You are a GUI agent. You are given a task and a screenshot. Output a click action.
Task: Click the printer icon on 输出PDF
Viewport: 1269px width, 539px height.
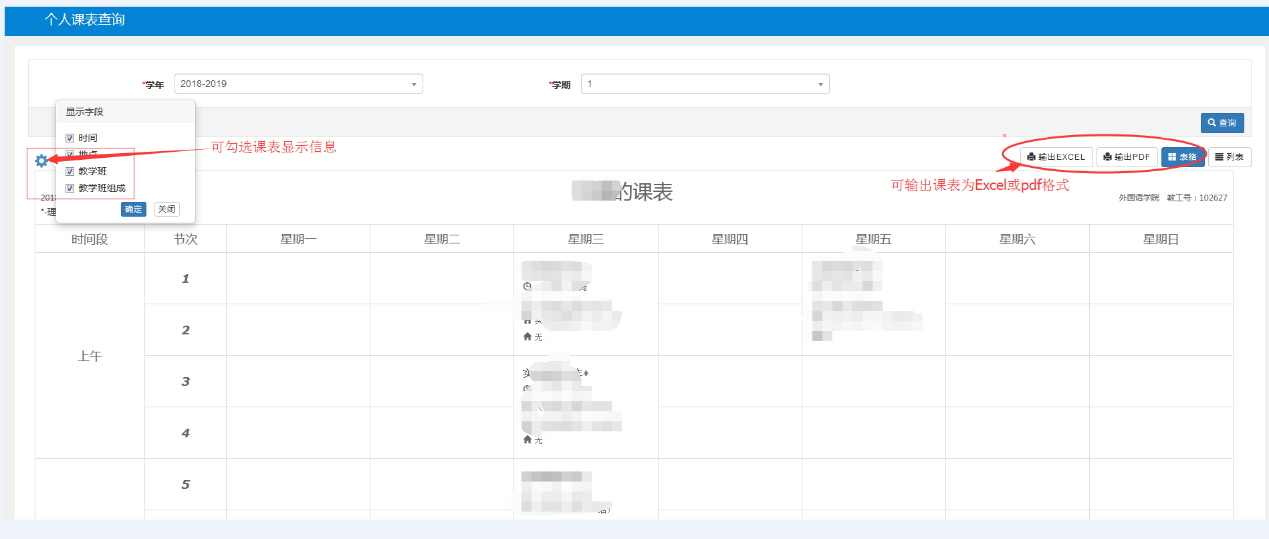pyautogui.click(x=1107, y=157)
